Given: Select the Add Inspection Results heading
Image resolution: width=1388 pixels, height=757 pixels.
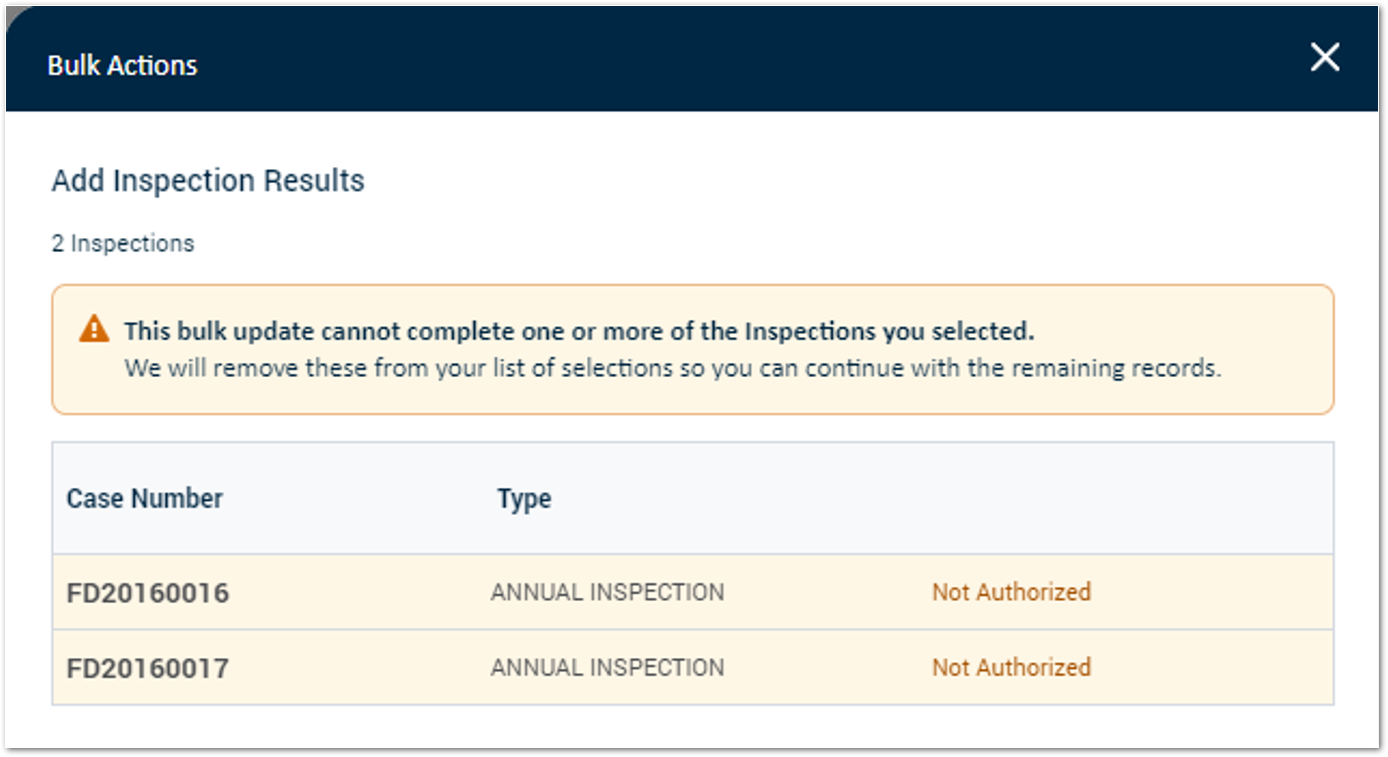Looking at the screenshot, I should point(206,181).
